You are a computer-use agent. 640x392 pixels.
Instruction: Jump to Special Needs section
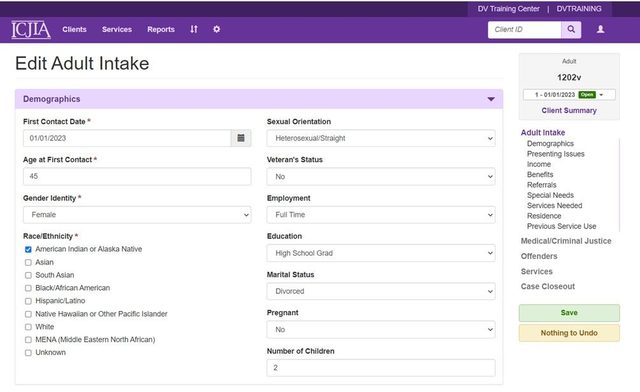pos(550,195)
